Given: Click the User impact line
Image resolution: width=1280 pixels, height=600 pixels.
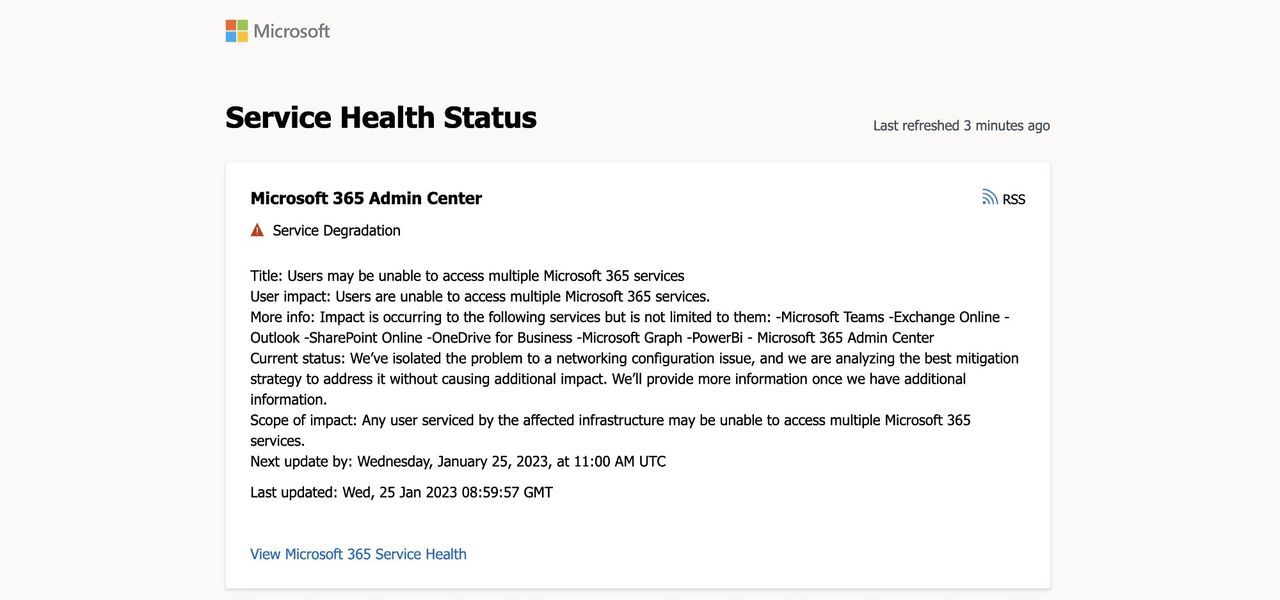Looking at the screenshot, I should click(x=480, y=296).
